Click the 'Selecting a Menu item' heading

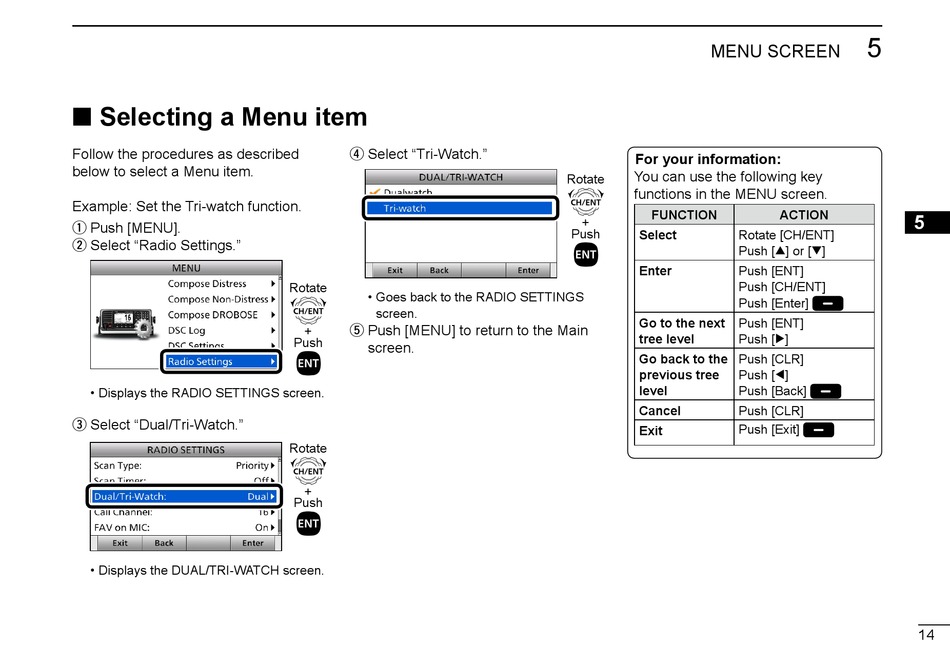click(233, 117)
